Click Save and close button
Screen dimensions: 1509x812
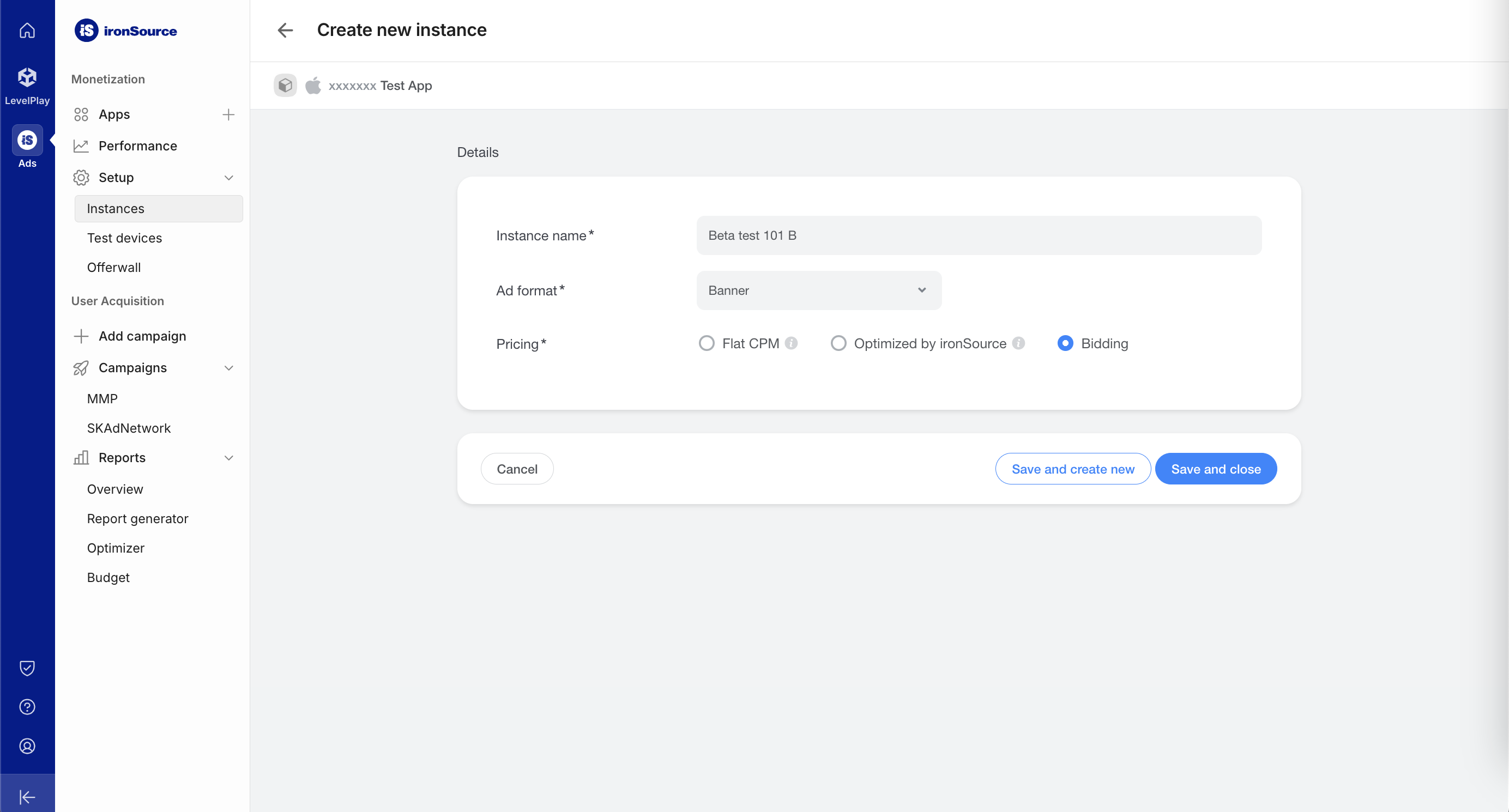[x=1216, y=469]
